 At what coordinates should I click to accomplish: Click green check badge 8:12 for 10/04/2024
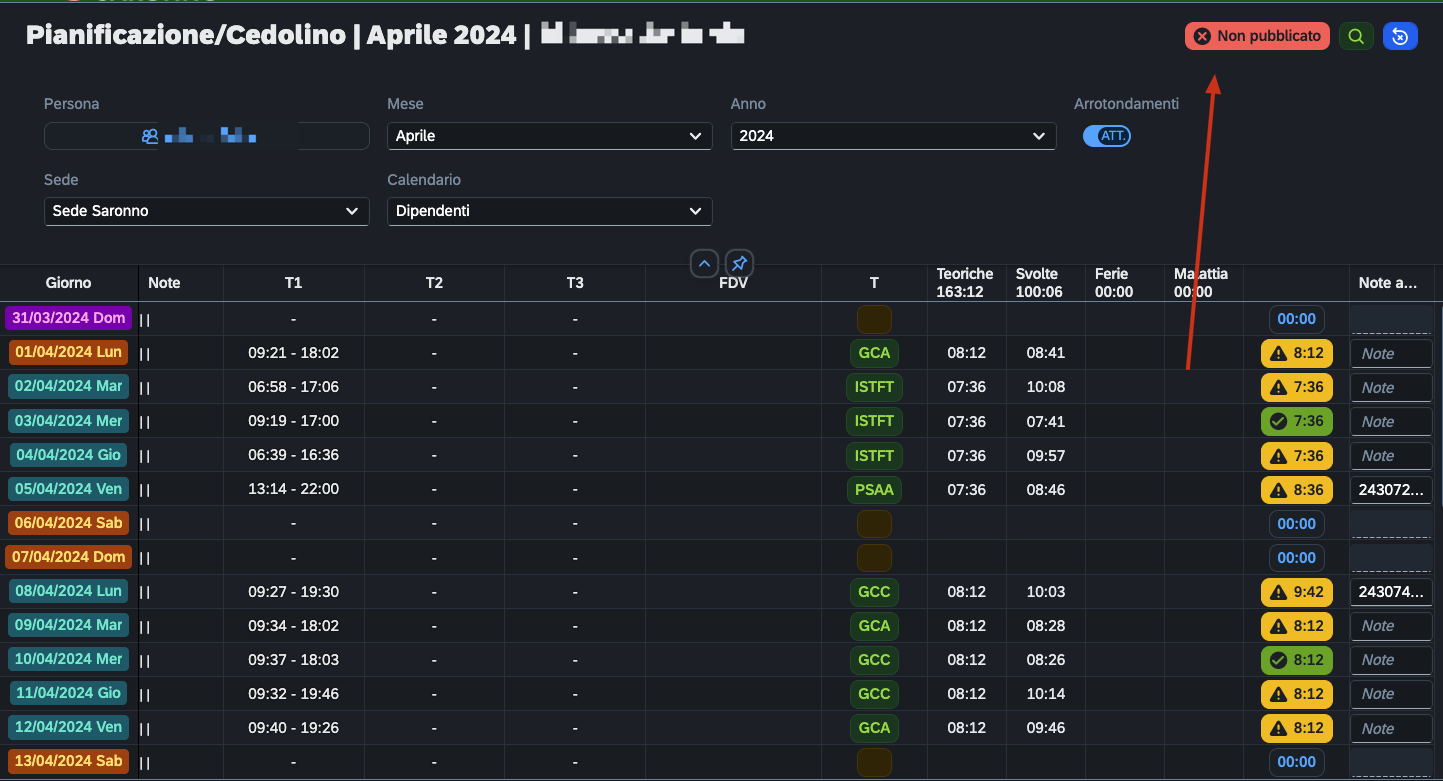(x=1297, y=659)
